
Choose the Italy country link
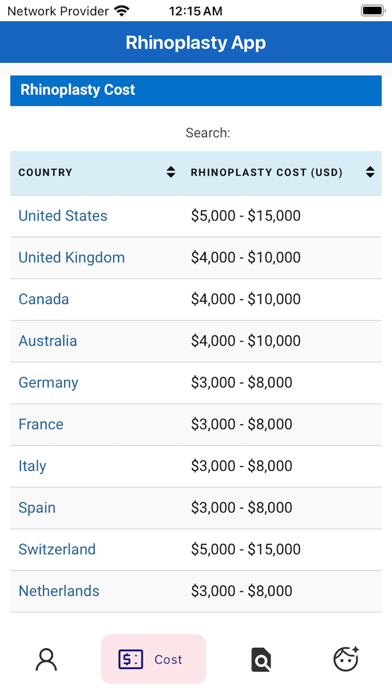(x=32, y=466)
